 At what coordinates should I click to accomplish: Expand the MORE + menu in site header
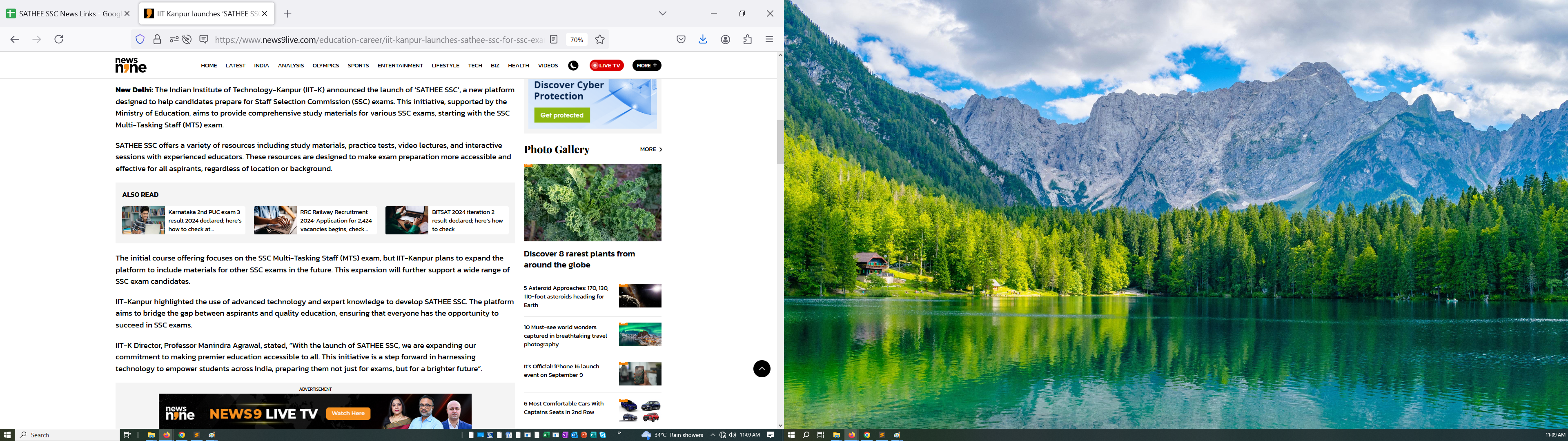[x=647, y=65]
